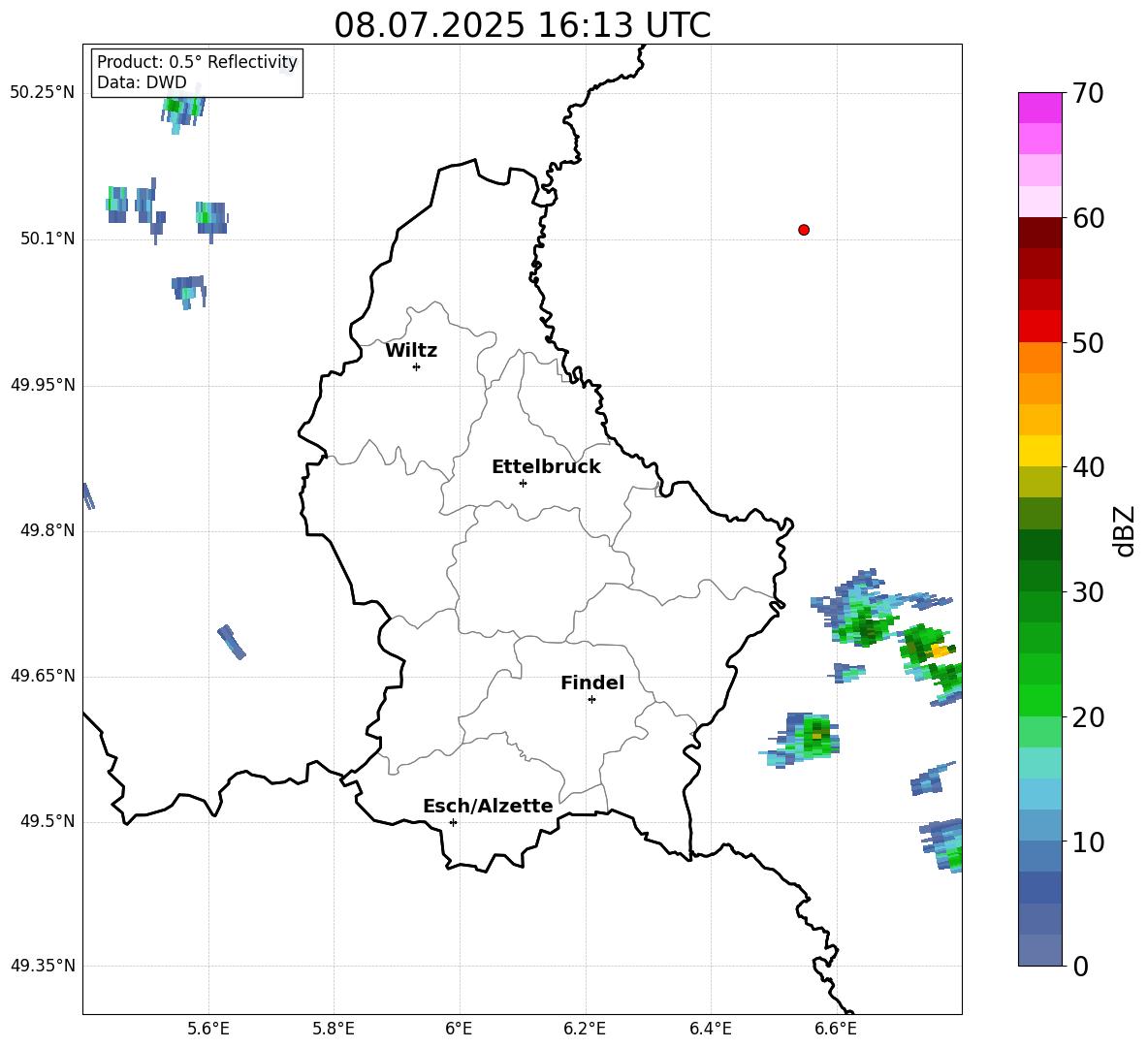Click the Esch/Alzette station cross marker
This screenshot has width=1148, height=1048.
453,822
